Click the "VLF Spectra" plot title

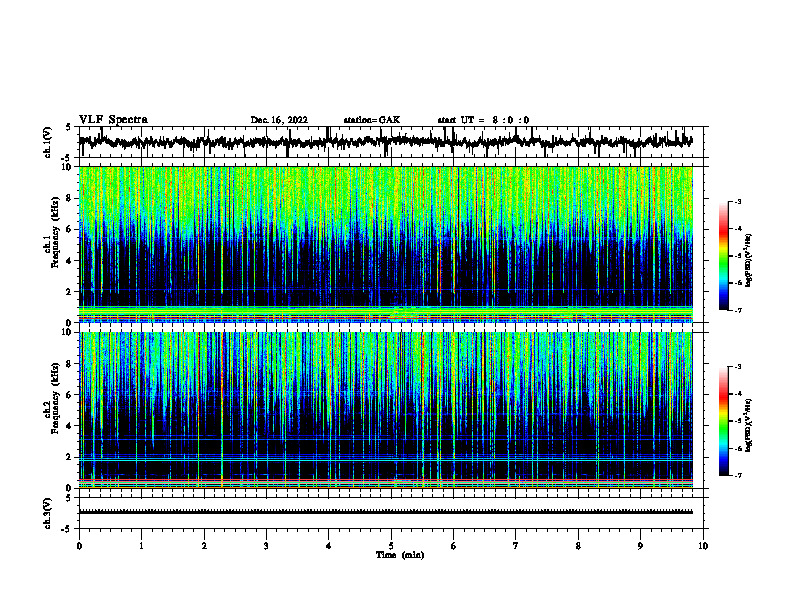pos(113,120)
